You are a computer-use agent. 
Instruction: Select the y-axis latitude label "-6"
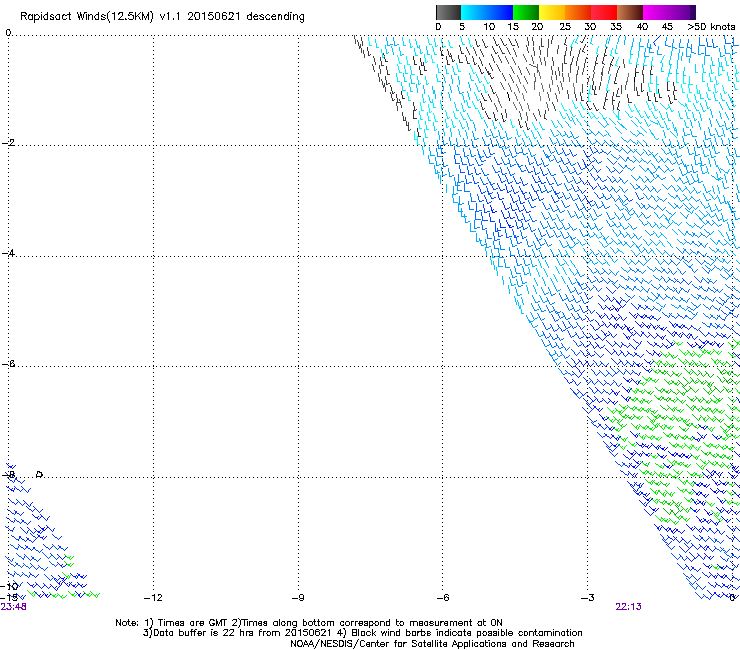(x=8, y=364)
